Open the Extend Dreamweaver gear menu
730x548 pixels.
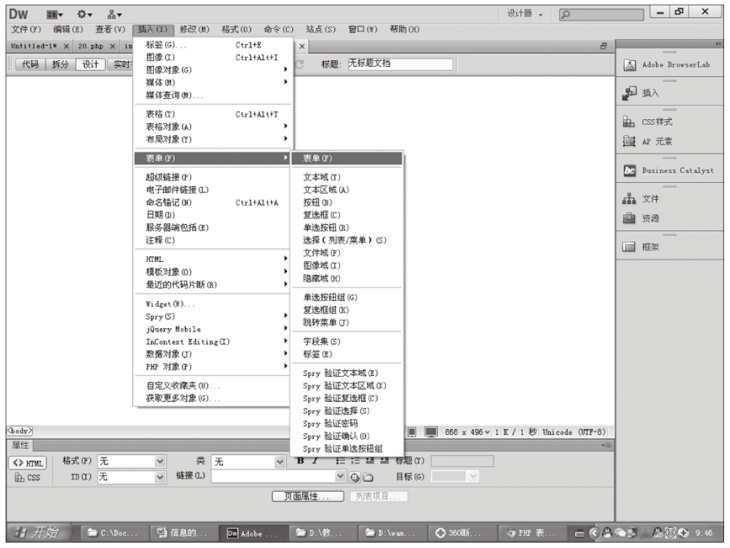click(84, 14)
